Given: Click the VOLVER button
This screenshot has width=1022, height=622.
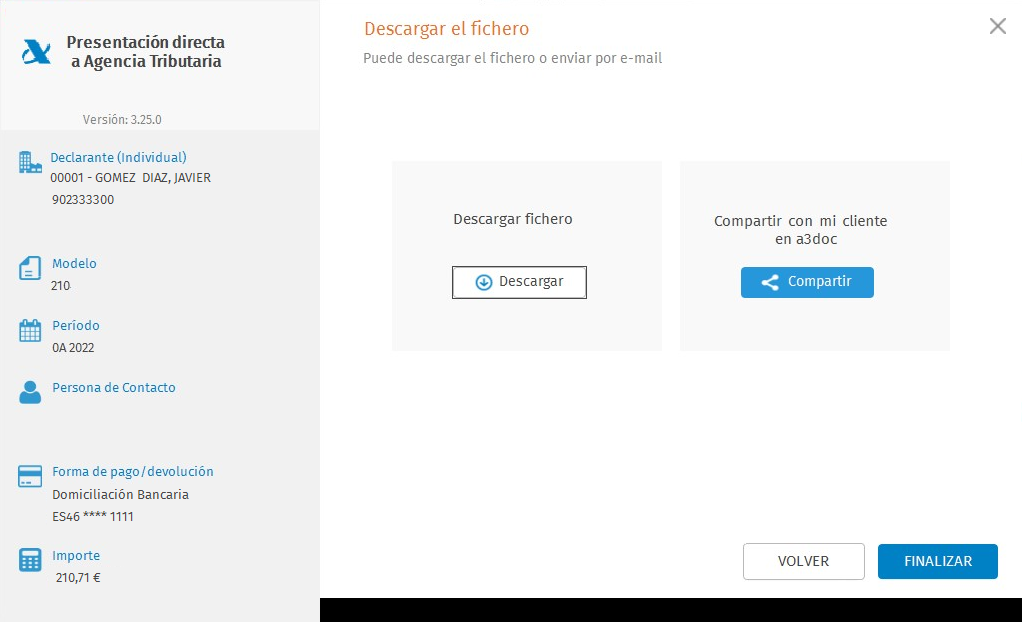Looking at the screenshot, I should tap(804, 561).
